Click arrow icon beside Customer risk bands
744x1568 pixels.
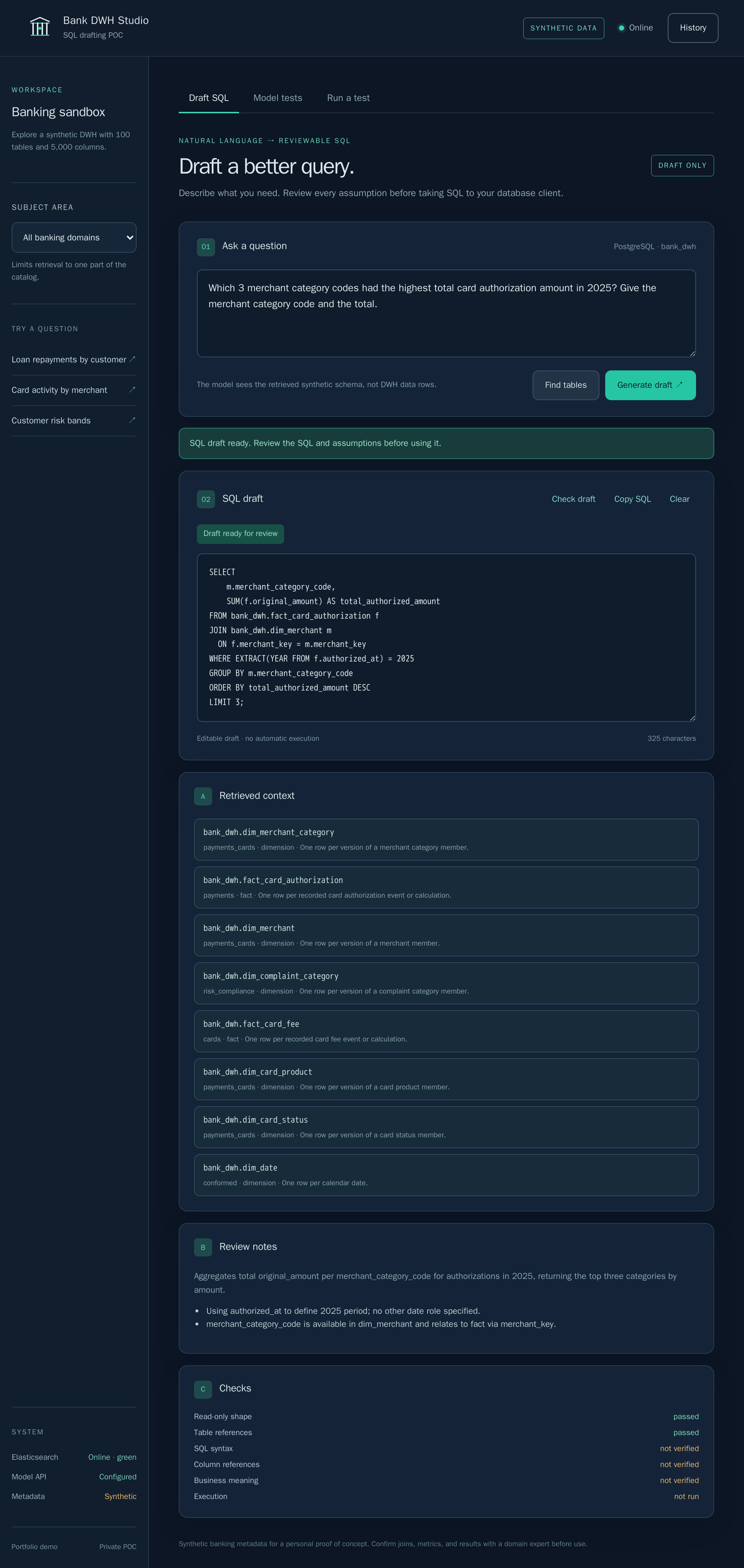(x=132, y=420)
